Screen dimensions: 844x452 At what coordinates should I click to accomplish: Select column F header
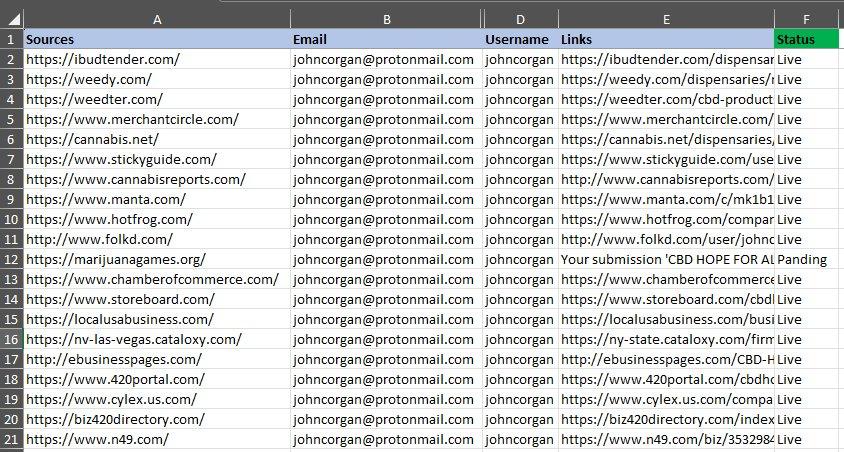(806, 19)
